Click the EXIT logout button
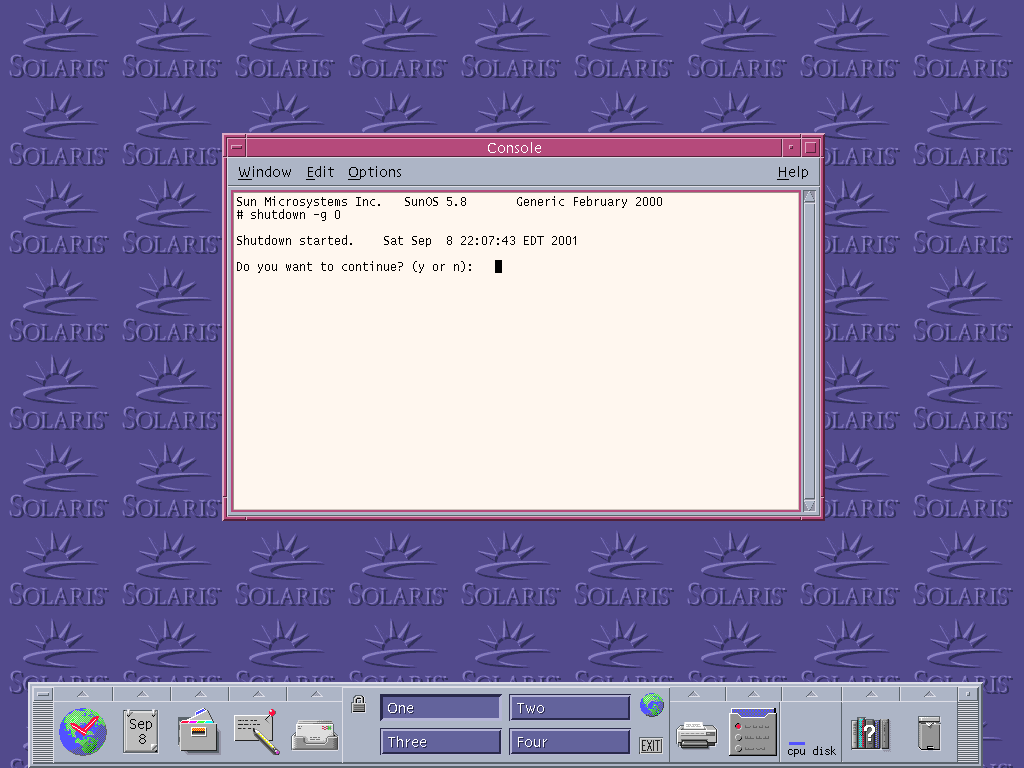The image size is (1024, 768). (651, 745)
